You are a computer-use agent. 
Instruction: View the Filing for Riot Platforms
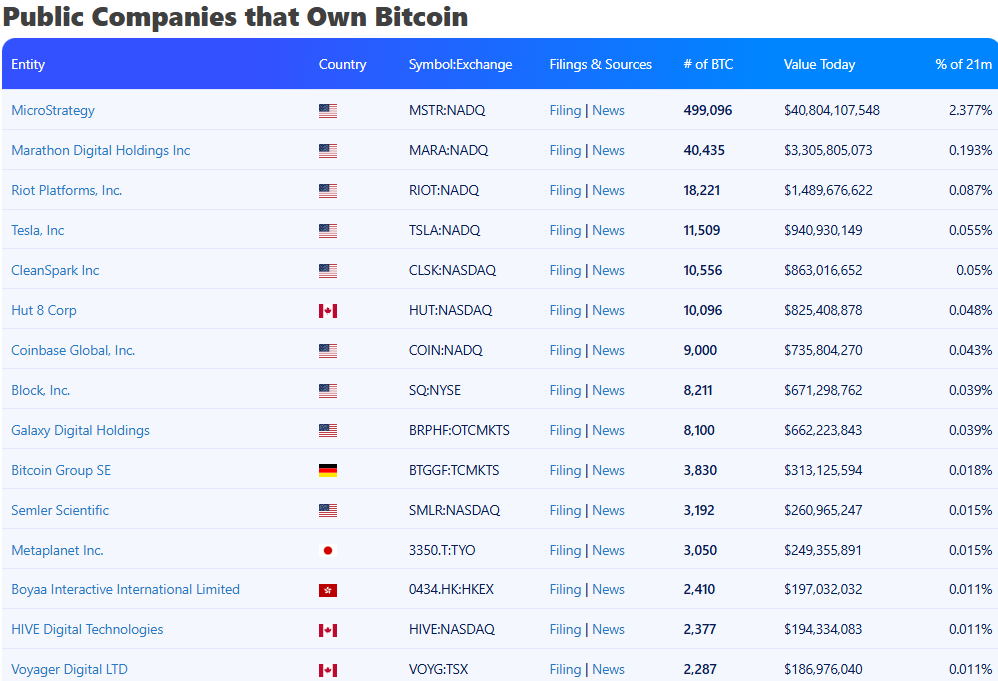(x=565, y=190)
